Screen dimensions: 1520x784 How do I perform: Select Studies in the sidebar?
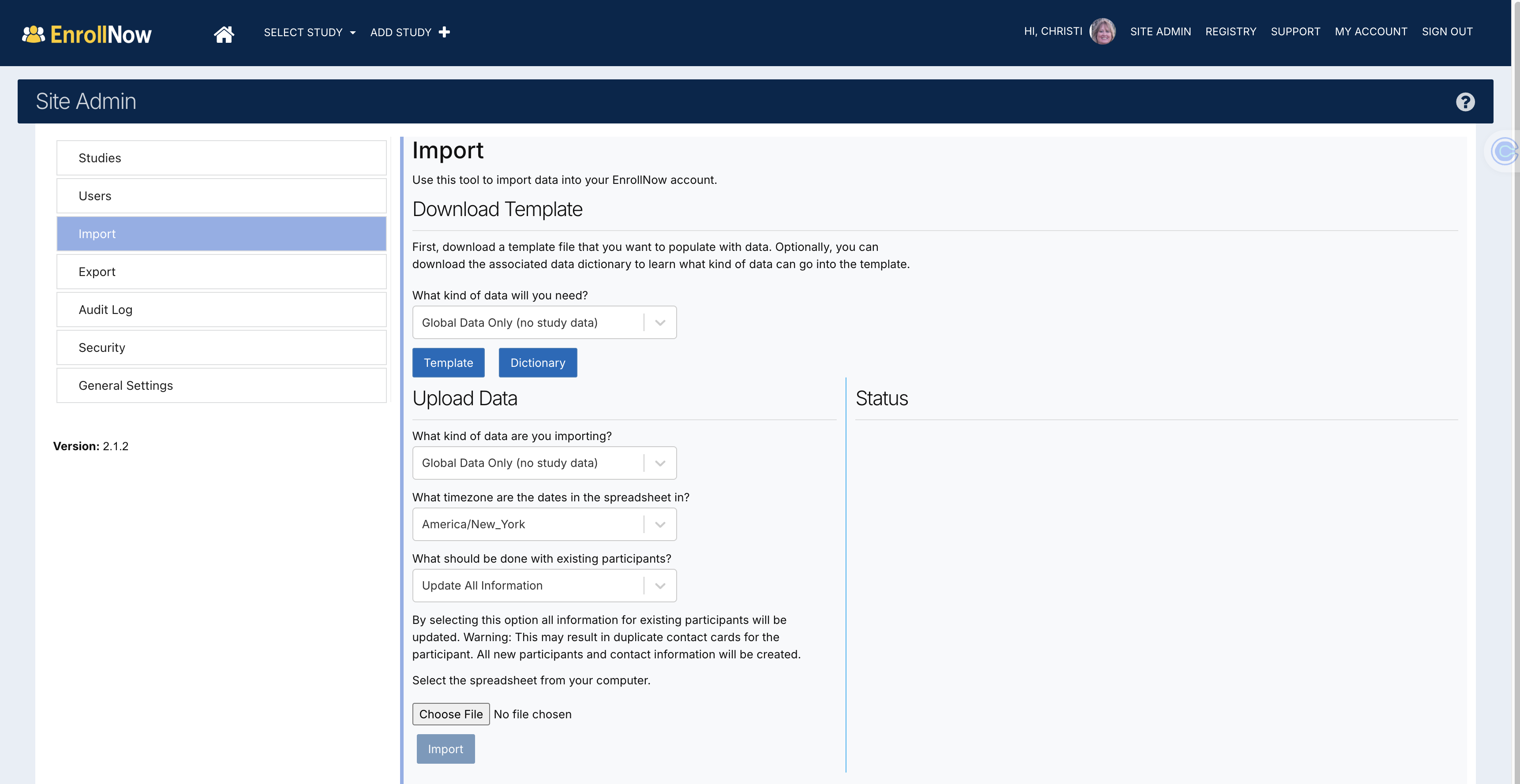tap(221, 158)
